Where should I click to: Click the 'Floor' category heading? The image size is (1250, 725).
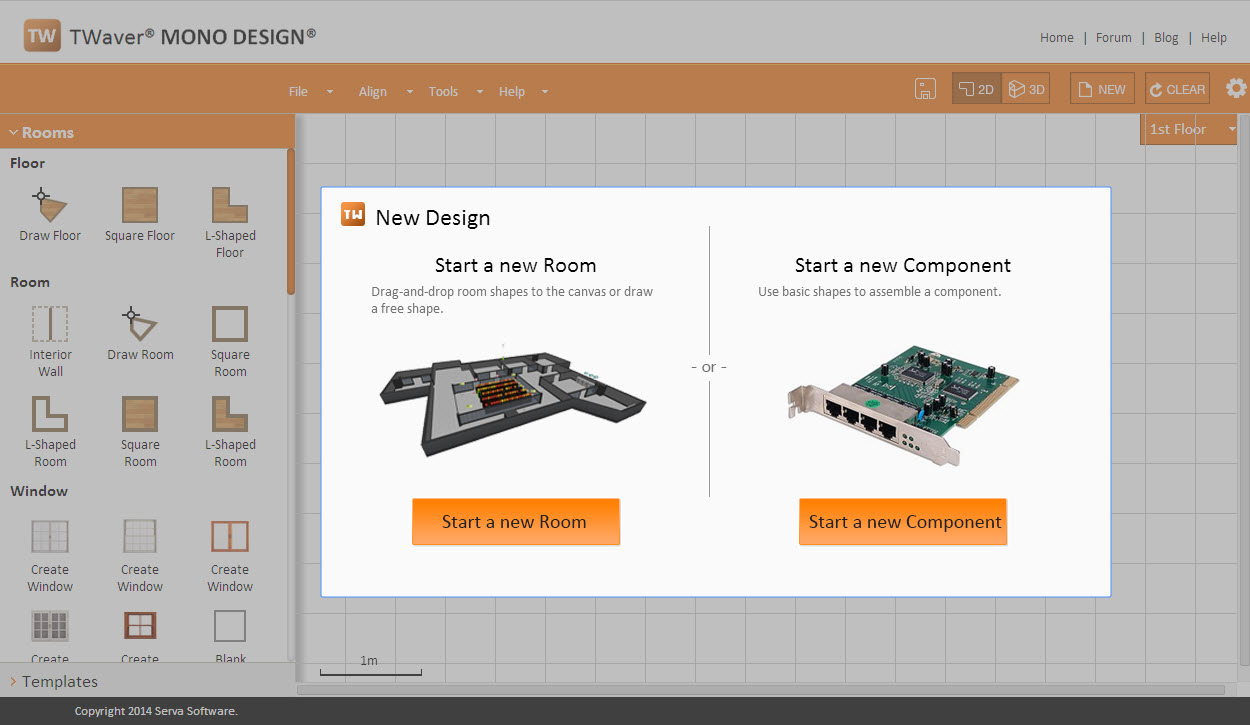pyautogui.click(x=28, y=163)
